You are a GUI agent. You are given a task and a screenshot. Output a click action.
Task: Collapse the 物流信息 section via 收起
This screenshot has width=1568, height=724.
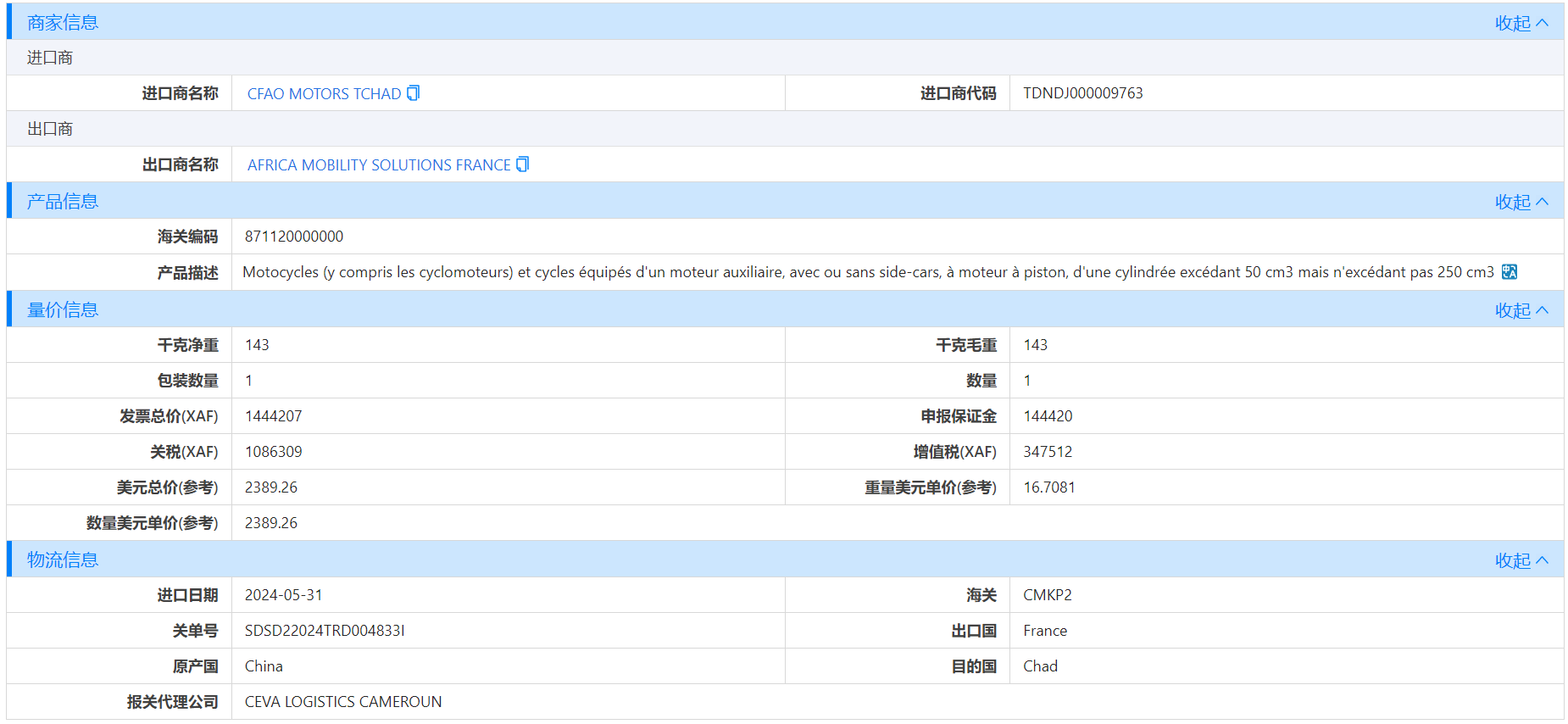(x=1521, y=560)
